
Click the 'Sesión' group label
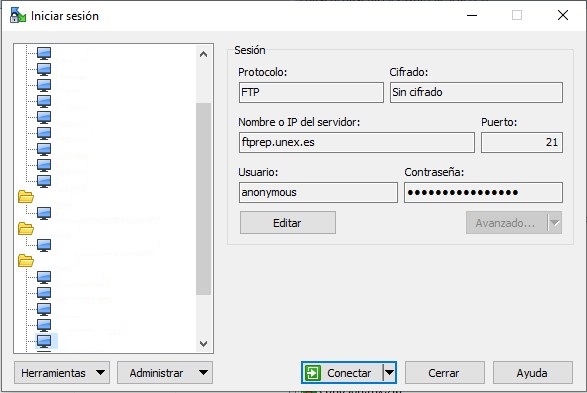(250, 50)
